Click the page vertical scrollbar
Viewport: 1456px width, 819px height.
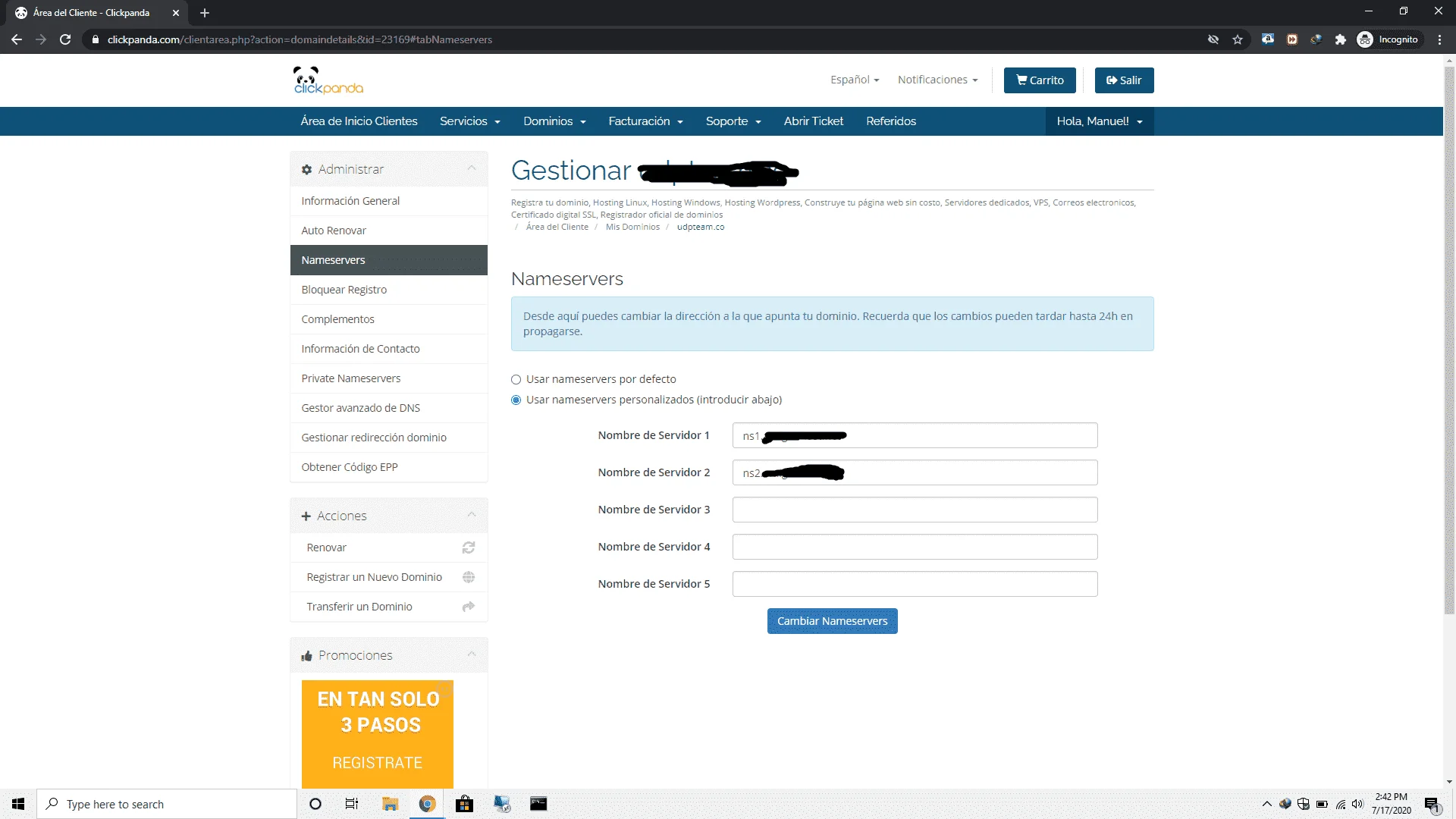(1449, 341)
